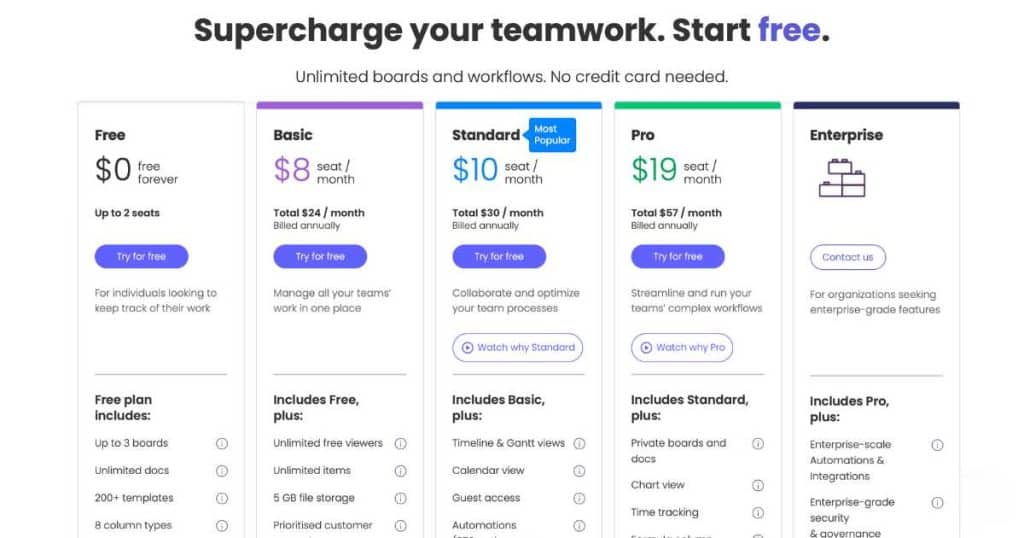Click Try for free under Basic plan
The image size is (1024, 538).
(x=320, y=257)
